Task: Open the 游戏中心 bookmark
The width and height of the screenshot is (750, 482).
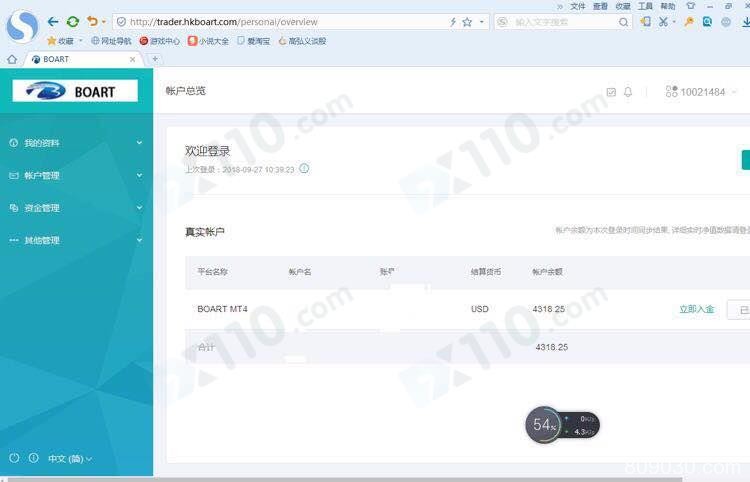Action: (x=160, y=41)
